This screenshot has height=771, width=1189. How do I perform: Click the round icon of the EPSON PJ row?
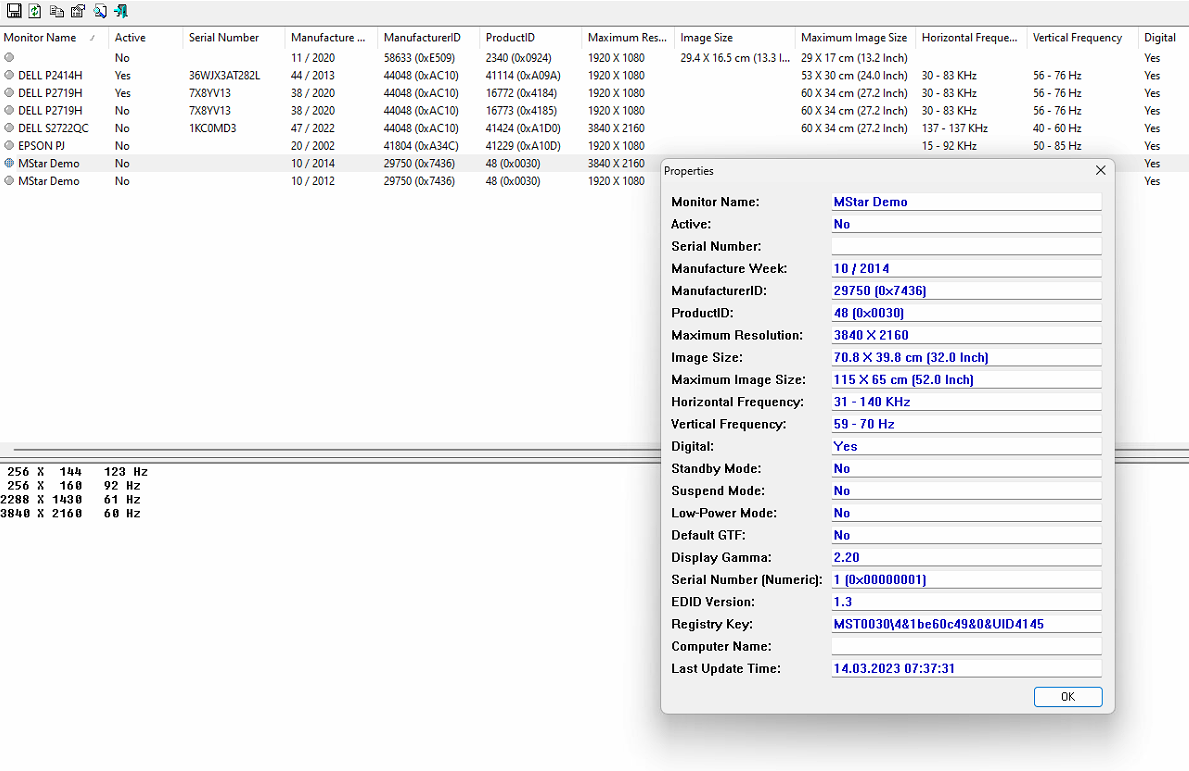click(x=9, y=146)
